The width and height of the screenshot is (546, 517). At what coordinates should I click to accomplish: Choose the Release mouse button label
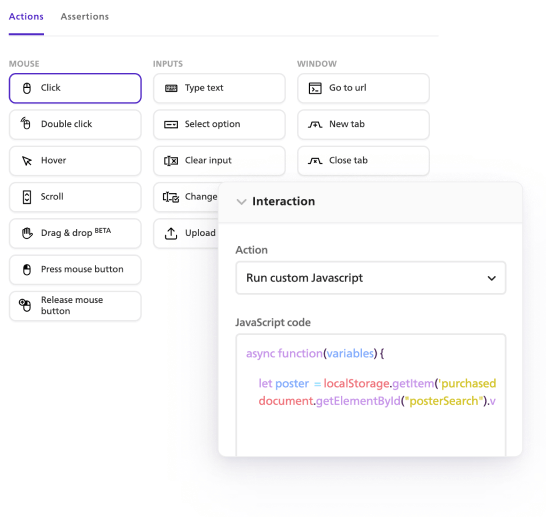click(72, 305)
